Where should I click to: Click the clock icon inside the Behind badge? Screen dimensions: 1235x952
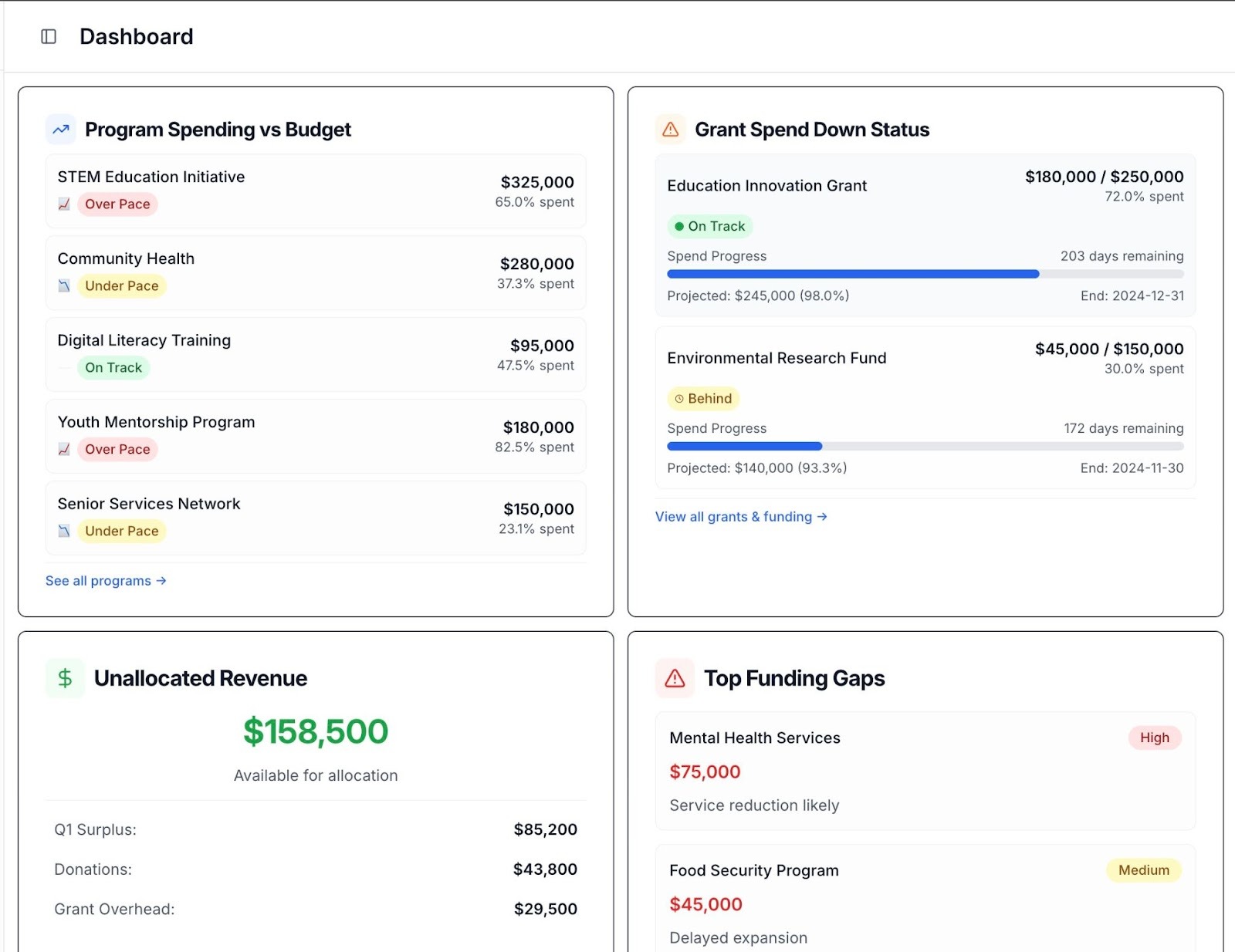point(681,398)
